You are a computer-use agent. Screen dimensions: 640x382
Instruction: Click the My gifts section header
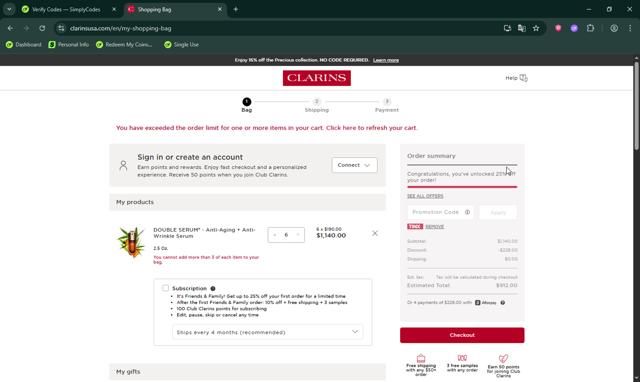coord(247,372)
